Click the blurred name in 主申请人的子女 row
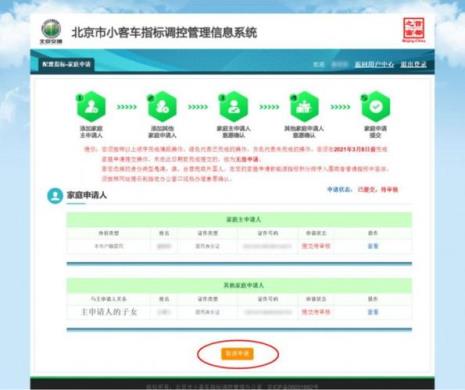This screenshot has height=390, width=465. coord(164,312)
